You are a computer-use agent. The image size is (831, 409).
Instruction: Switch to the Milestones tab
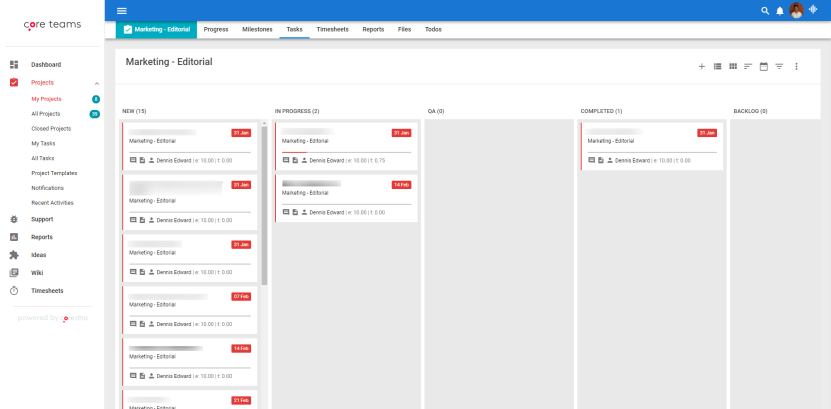pos(258,30)
